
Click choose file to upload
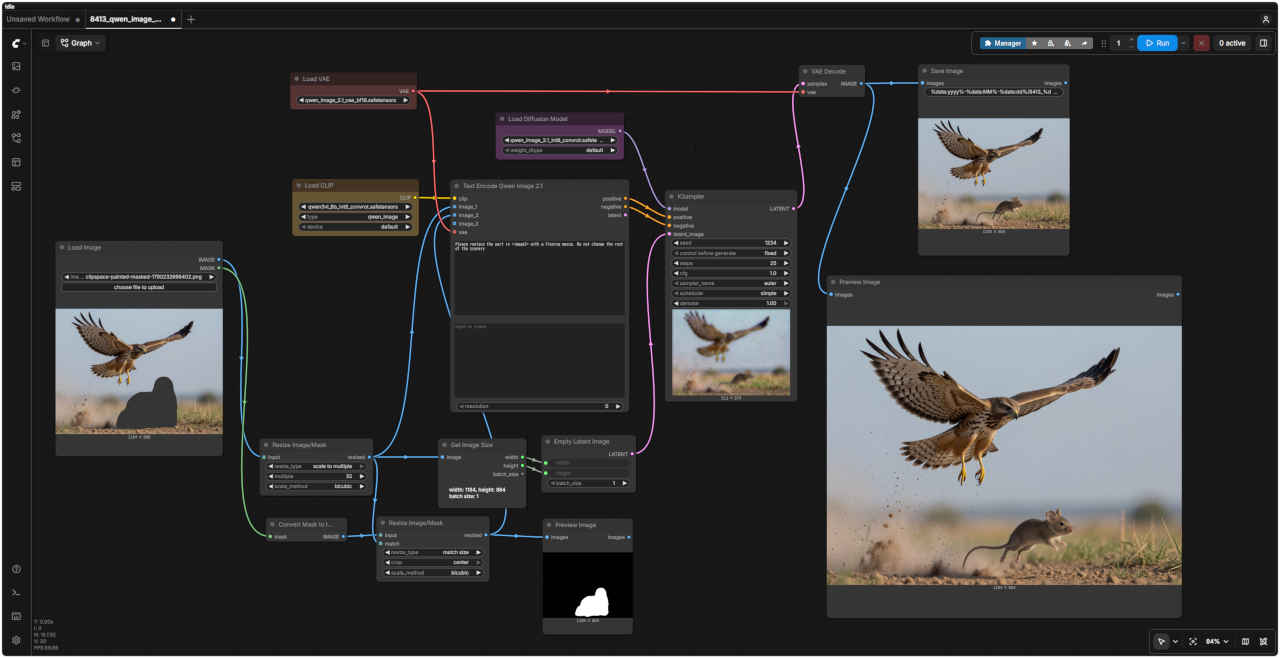(139, 288)
